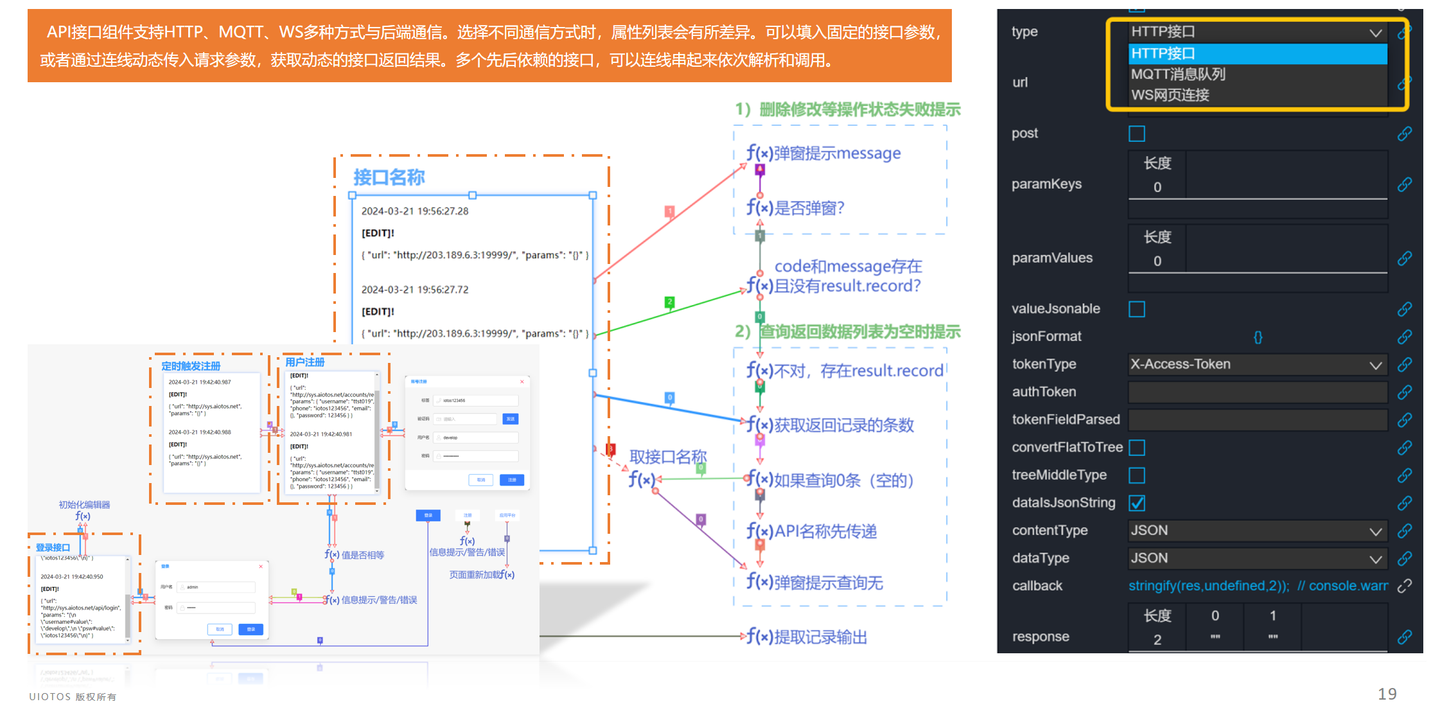Click the link icon beside authToken
This screenshot has height=722, width=1440.
click(x=1404, y=392)
